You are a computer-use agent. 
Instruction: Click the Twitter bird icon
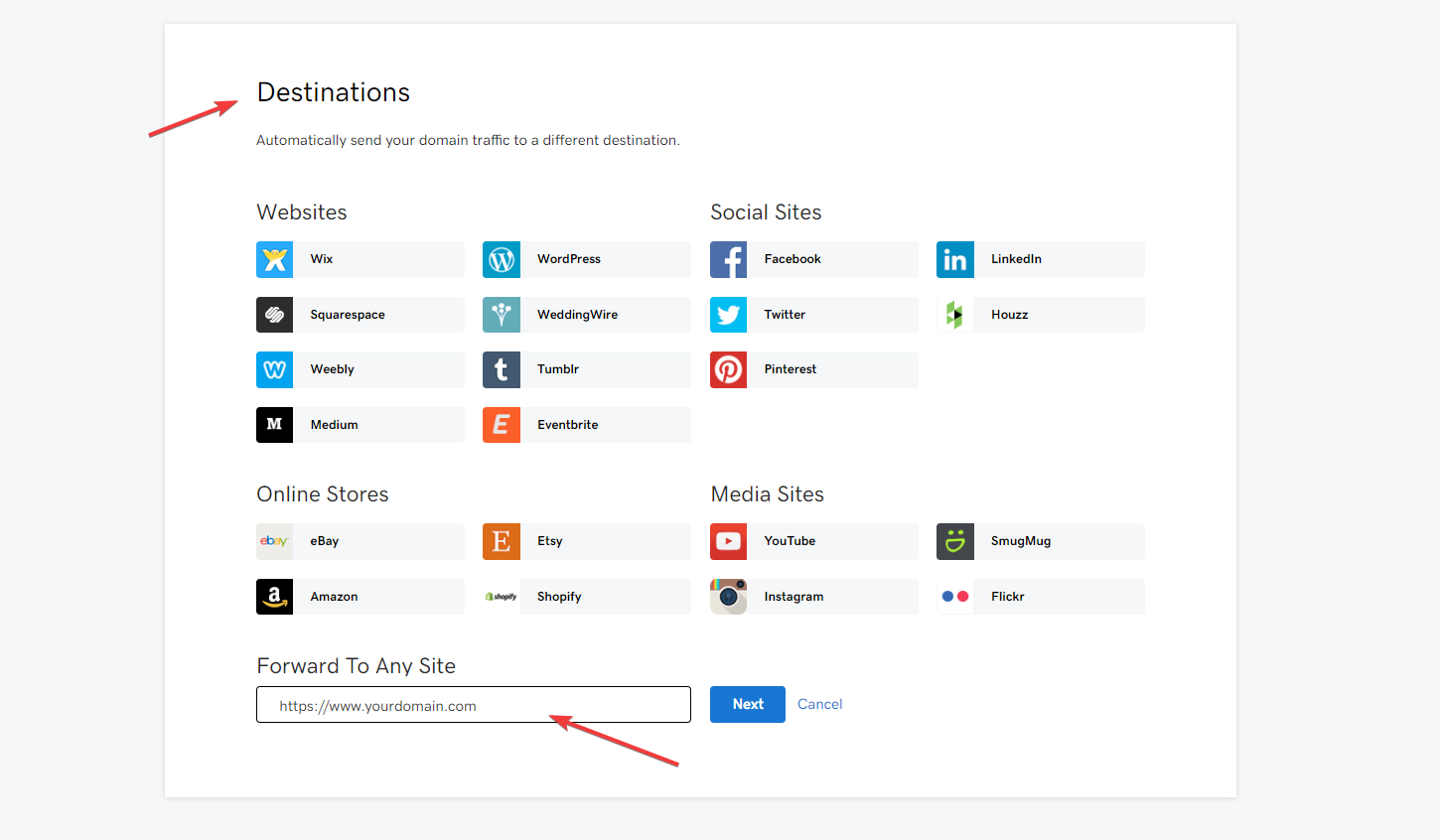tap(728, 315)
